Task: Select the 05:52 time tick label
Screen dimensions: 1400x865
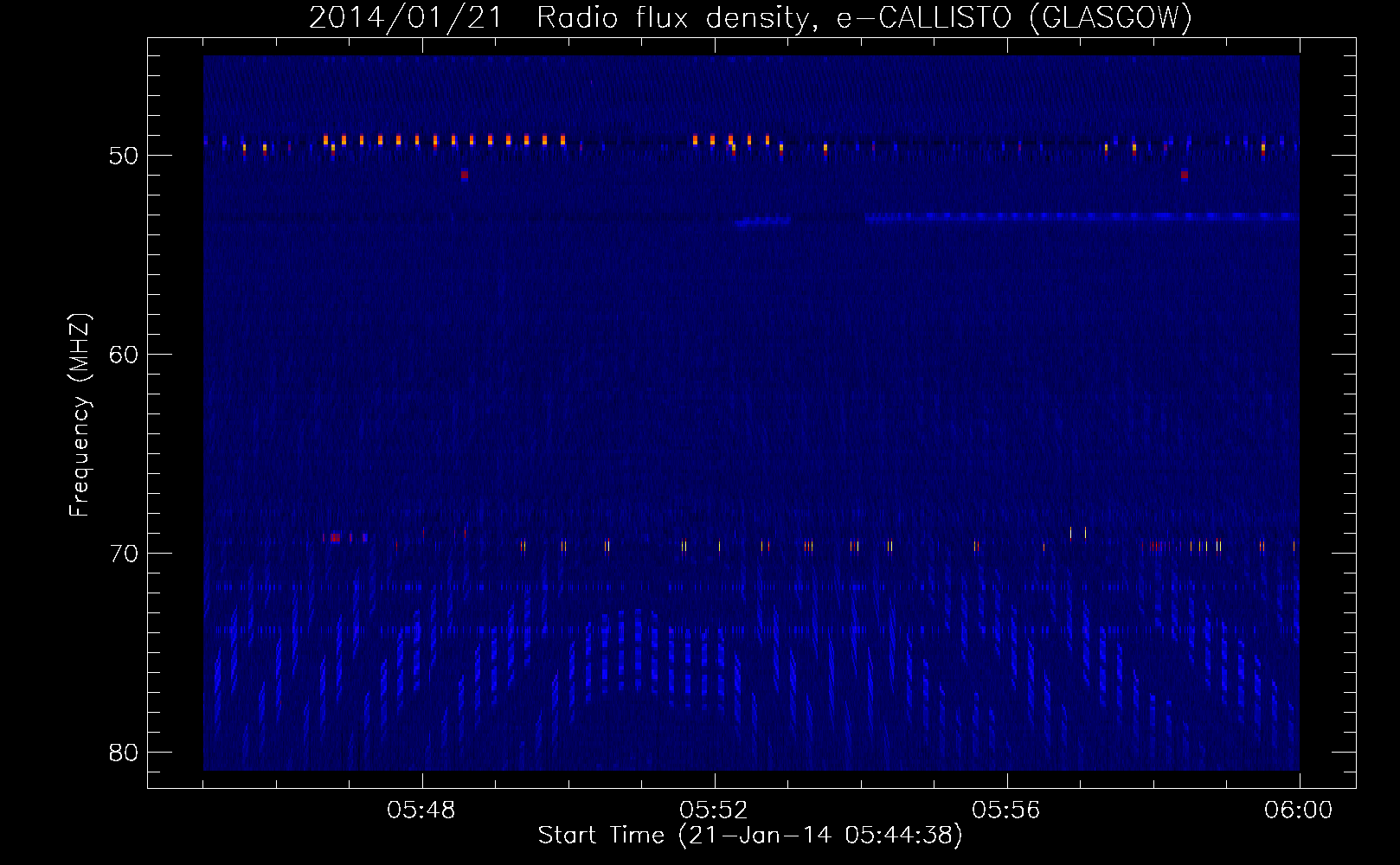Action: pyautogui.click(x=714, y=811)
